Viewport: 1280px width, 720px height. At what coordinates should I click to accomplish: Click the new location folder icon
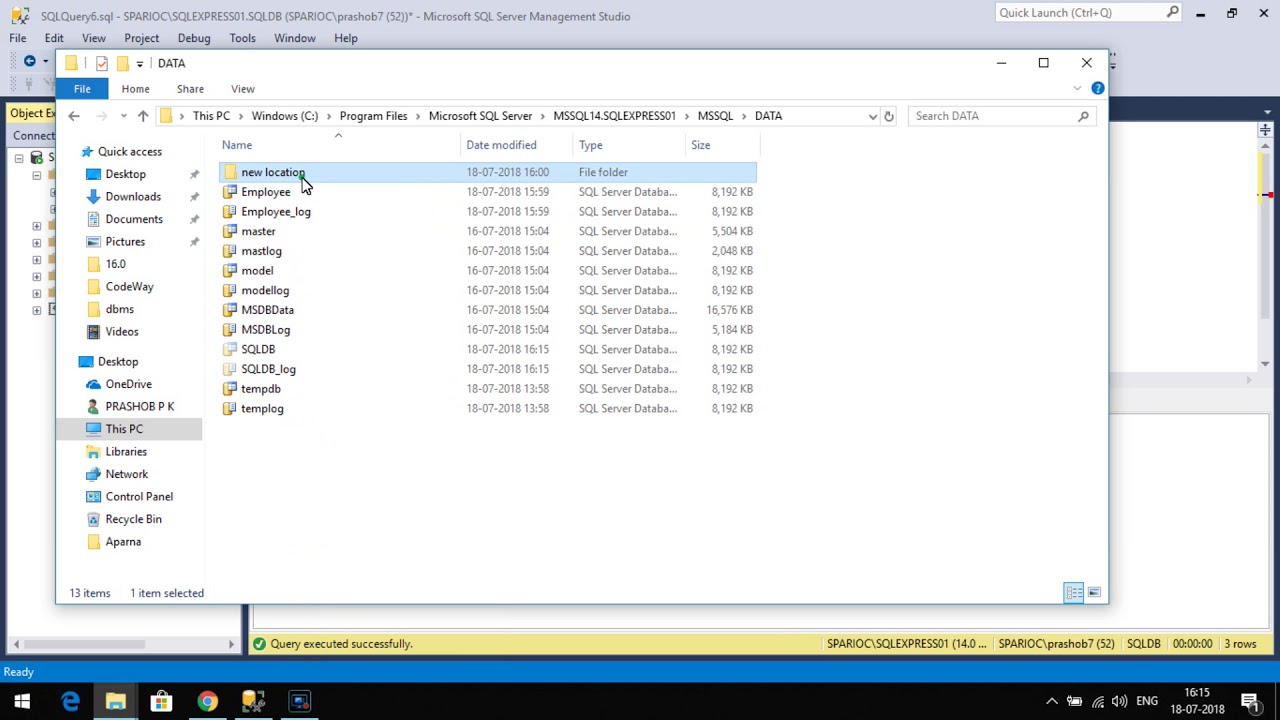(230, 172)
